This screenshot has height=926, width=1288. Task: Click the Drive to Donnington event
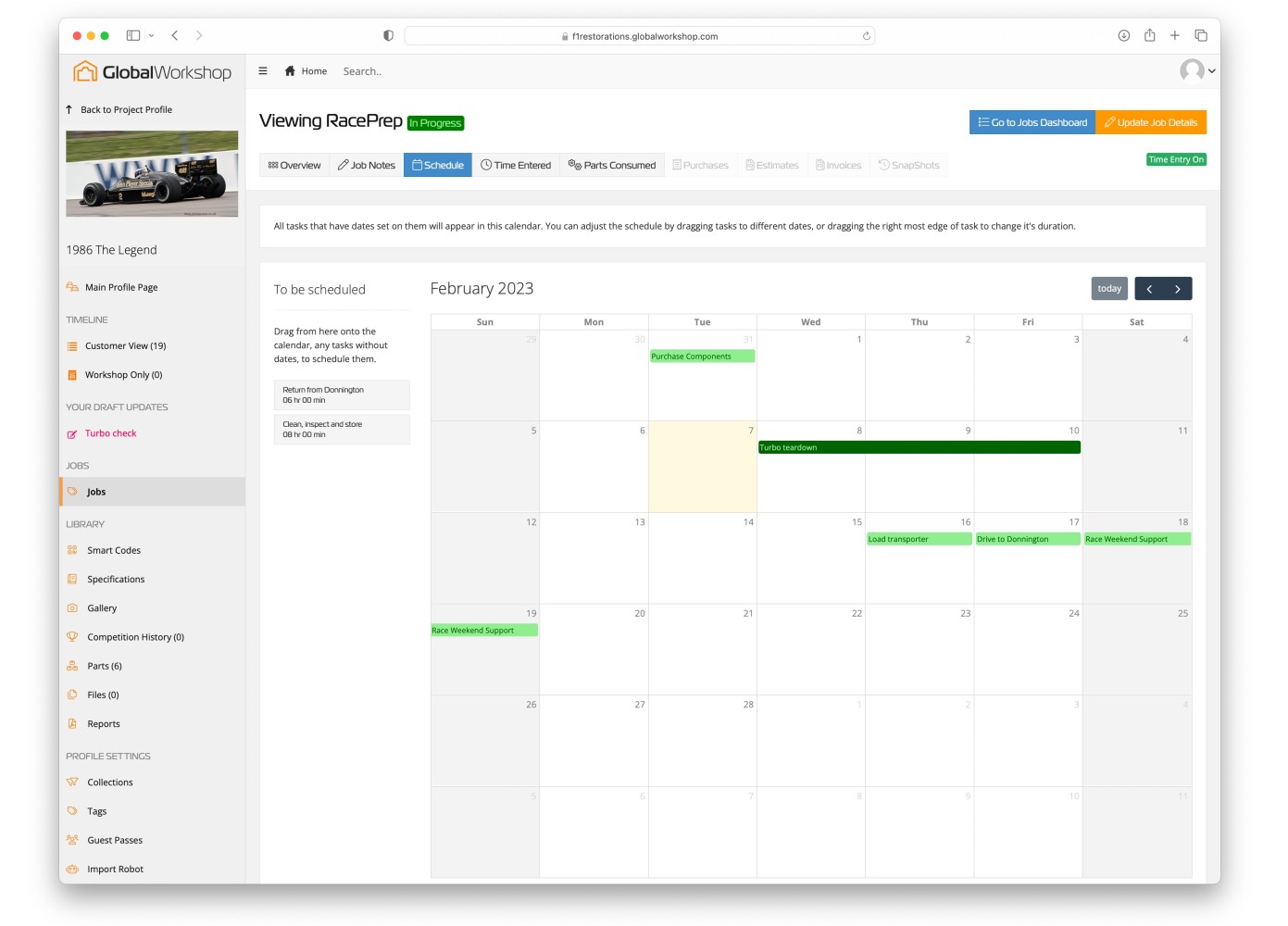1028,539
